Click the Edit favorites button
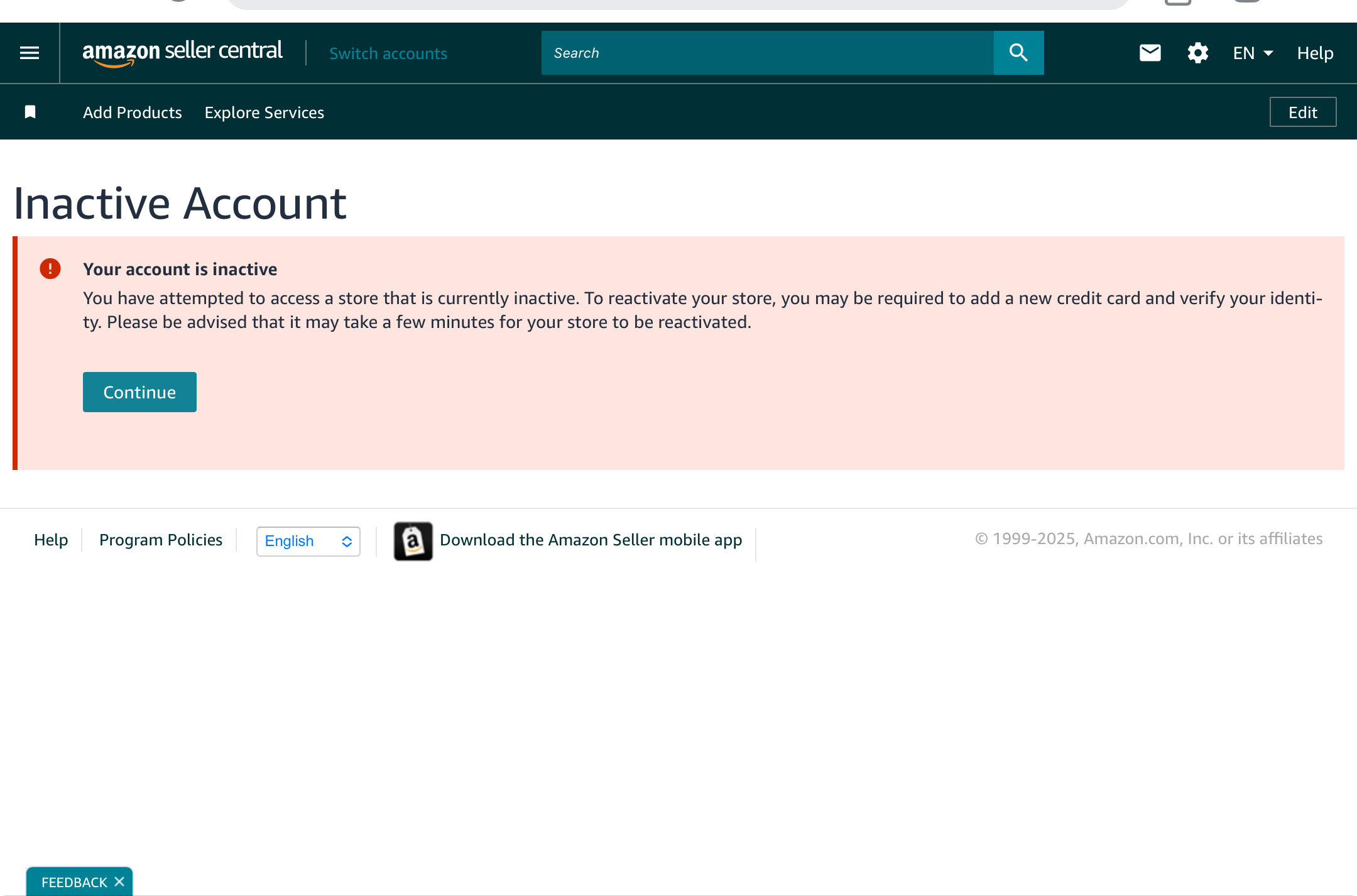Screen dimensions: 1357x896 1302,112
